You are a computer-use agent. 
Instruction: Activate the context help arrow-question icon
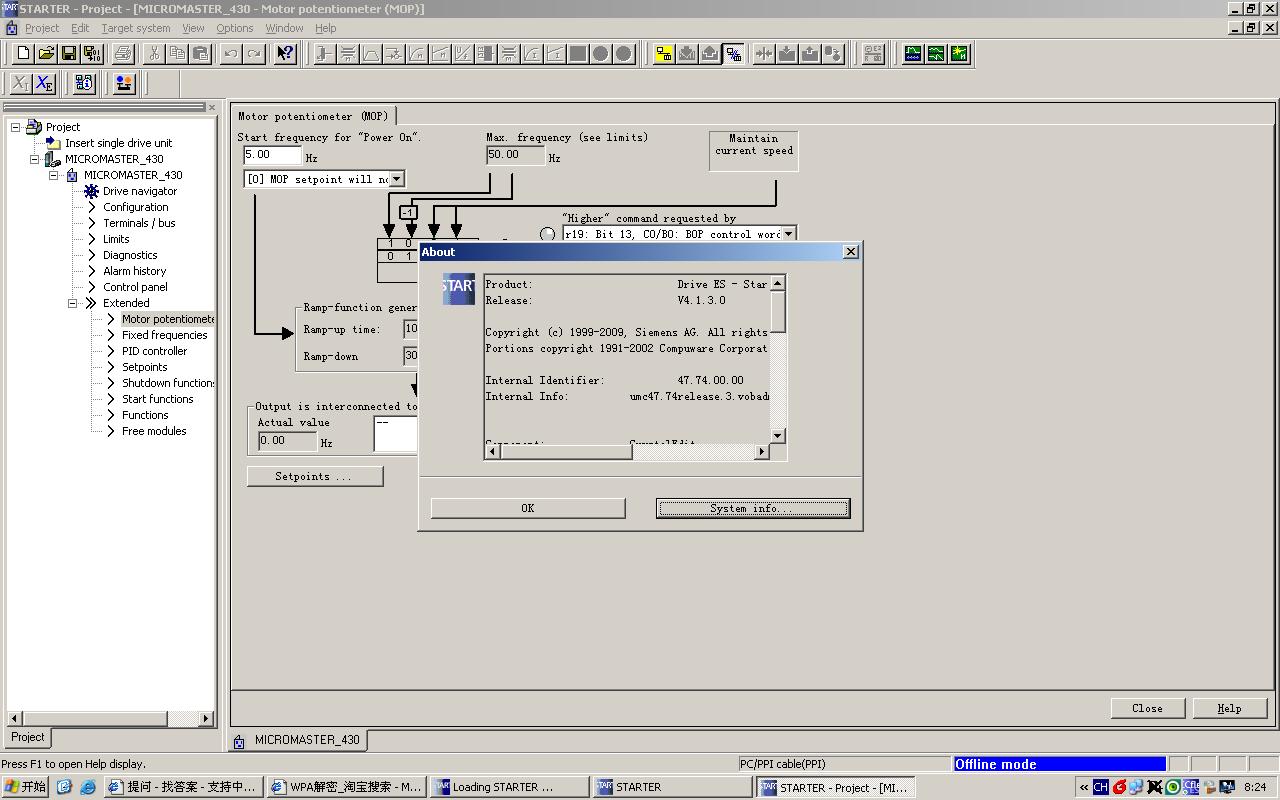tap(285, 54)
